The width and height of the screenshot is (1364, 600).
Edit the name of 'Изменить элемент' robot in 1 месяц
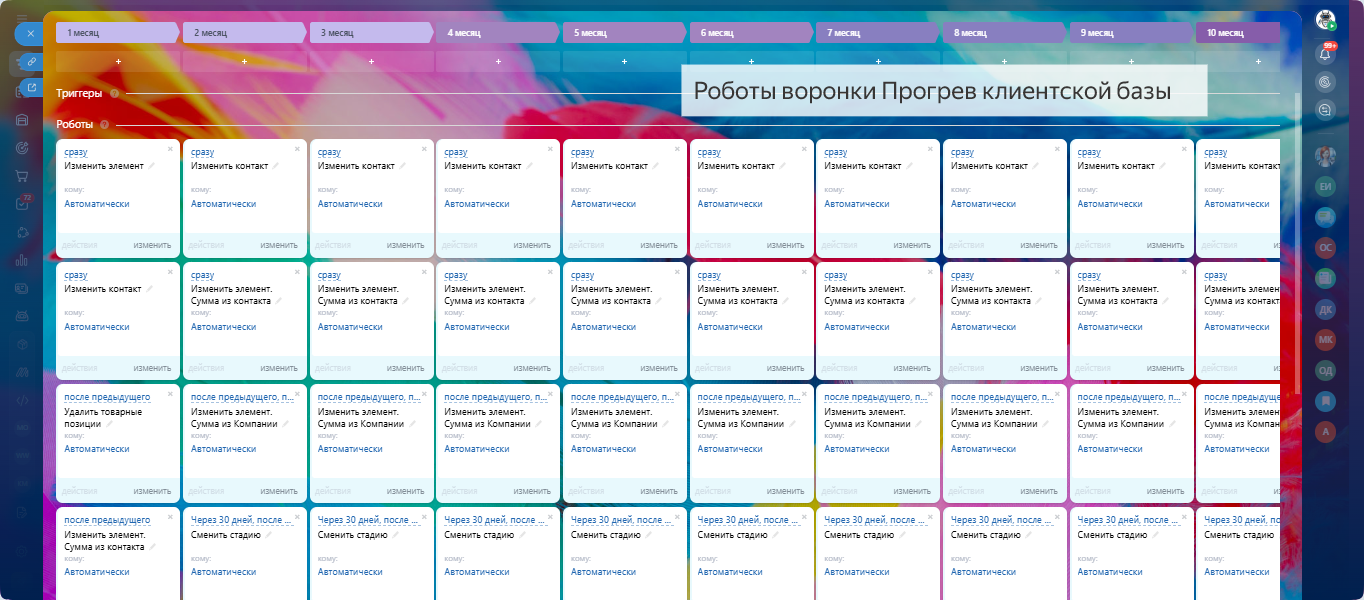152,166
